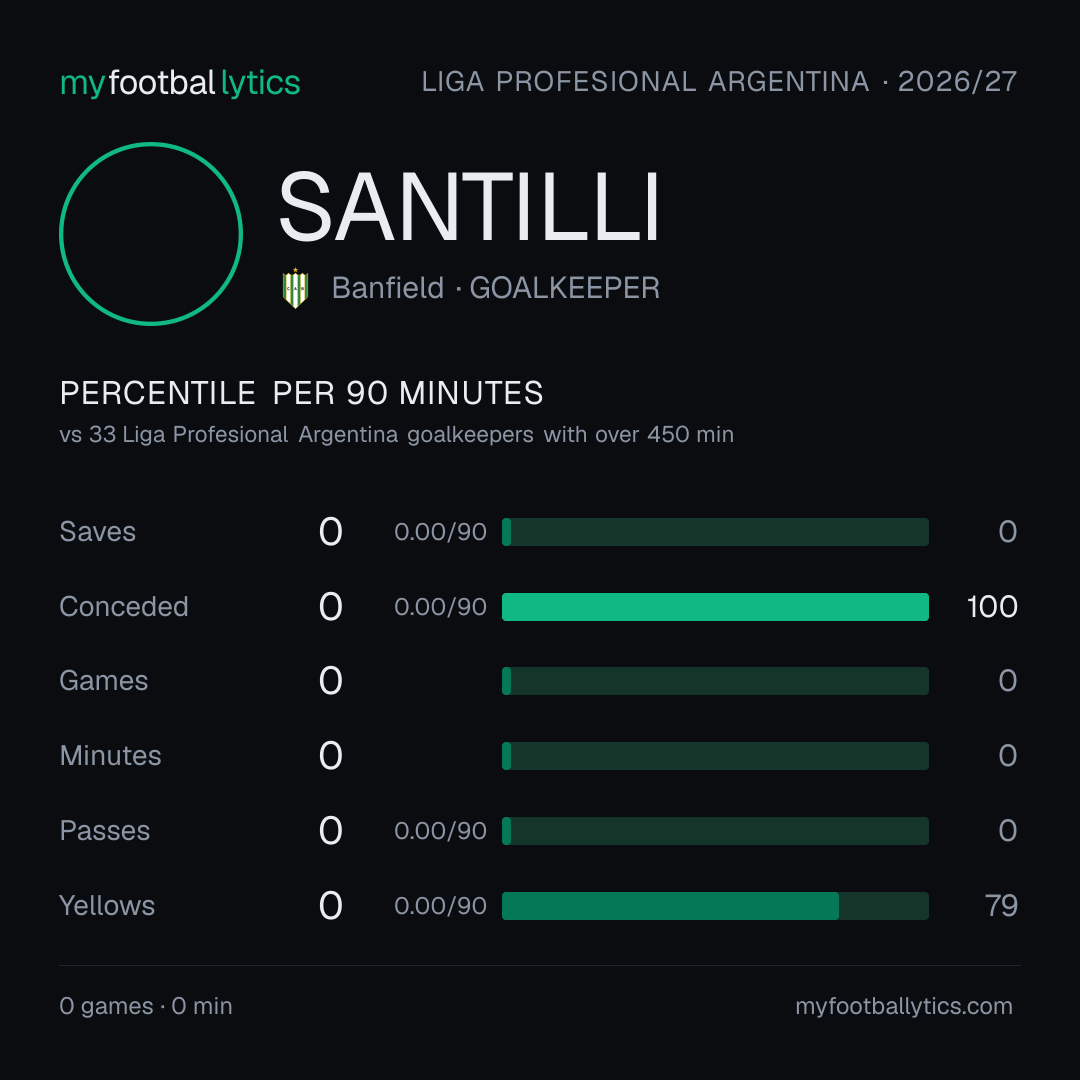
Task: Select the Minutes percentile bar
Action: click(x=715, y=756)
